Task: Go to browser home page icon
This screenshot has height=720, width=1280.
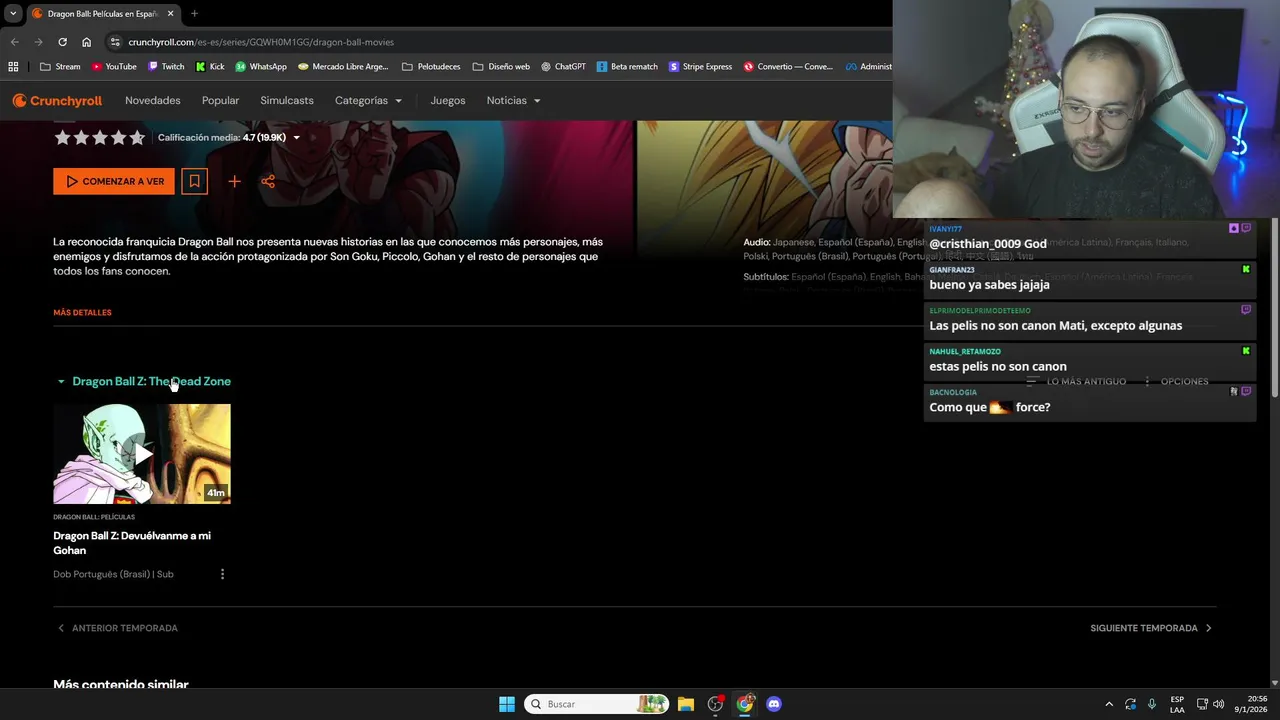Action: pos(86,42)
